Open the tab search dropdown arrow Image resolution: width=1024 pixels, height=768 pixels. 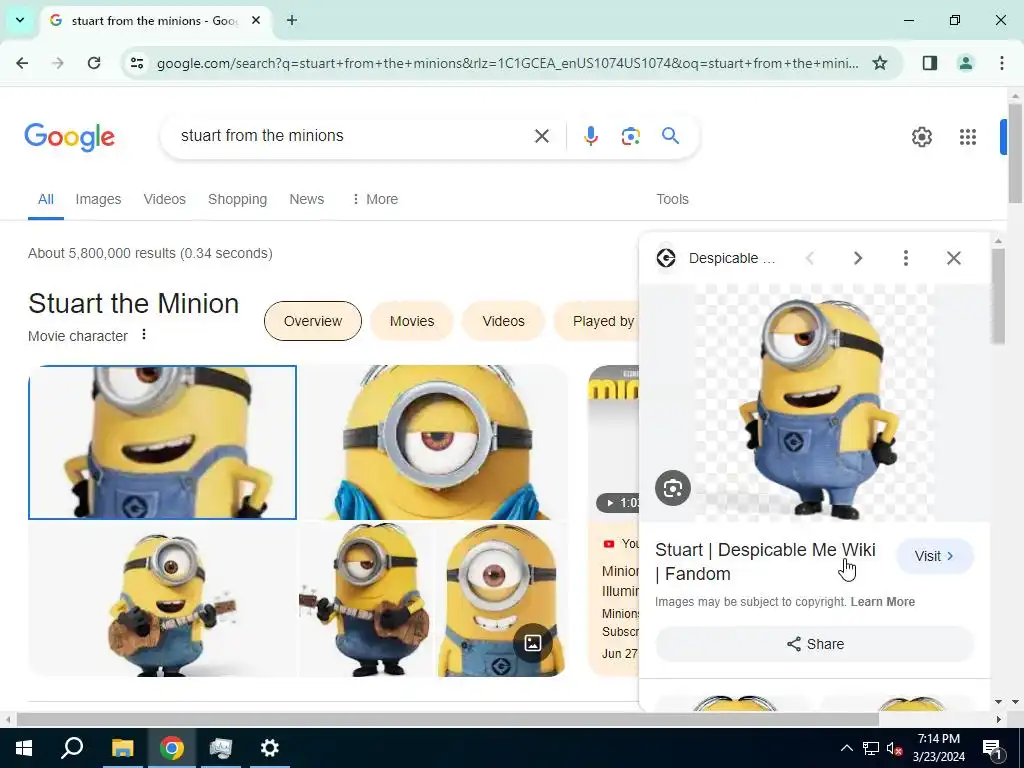(x=20, y=20)
